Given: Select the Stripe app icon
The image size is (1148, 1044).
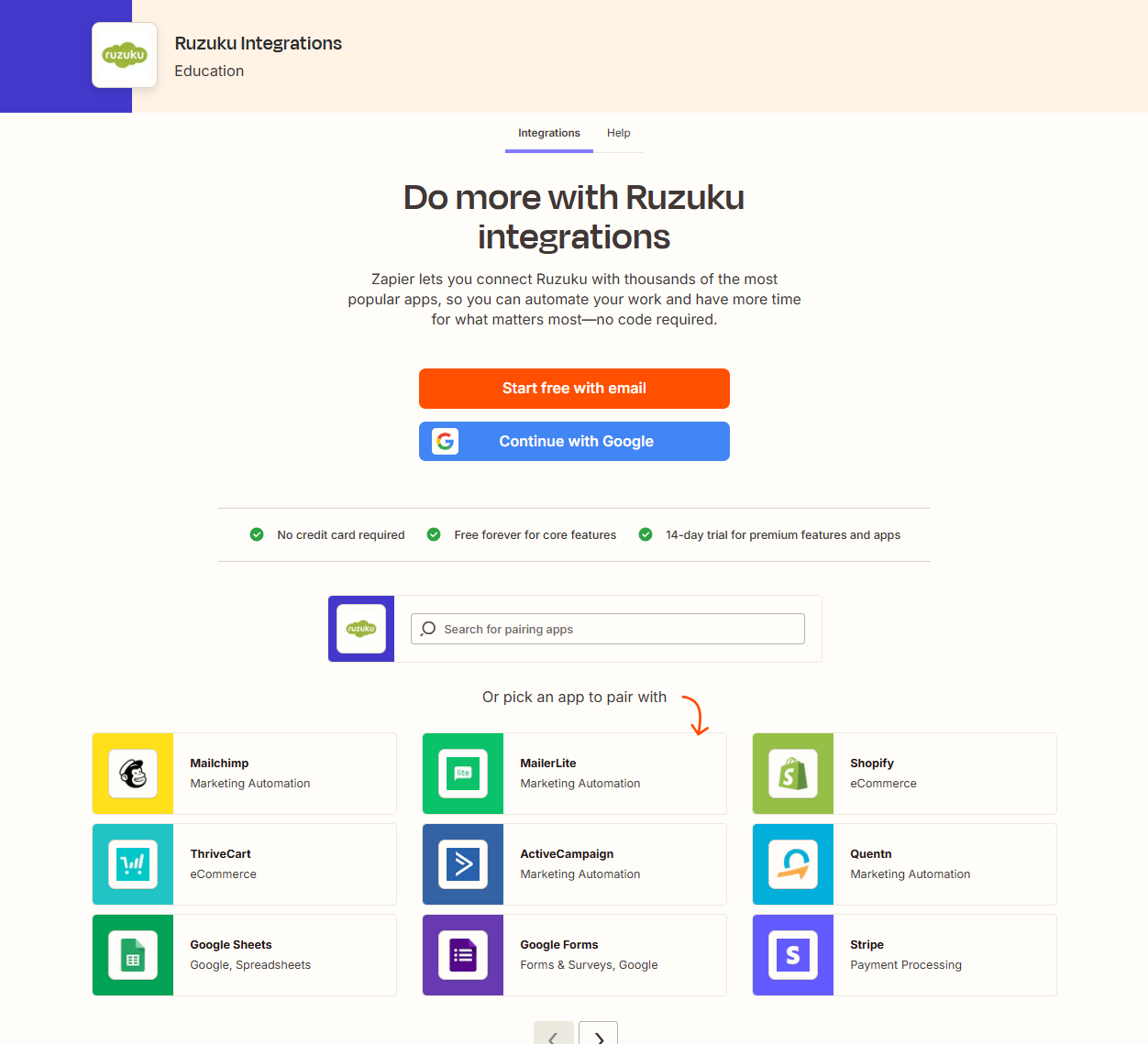Looking at the screenshot, I should coord(793,955).
